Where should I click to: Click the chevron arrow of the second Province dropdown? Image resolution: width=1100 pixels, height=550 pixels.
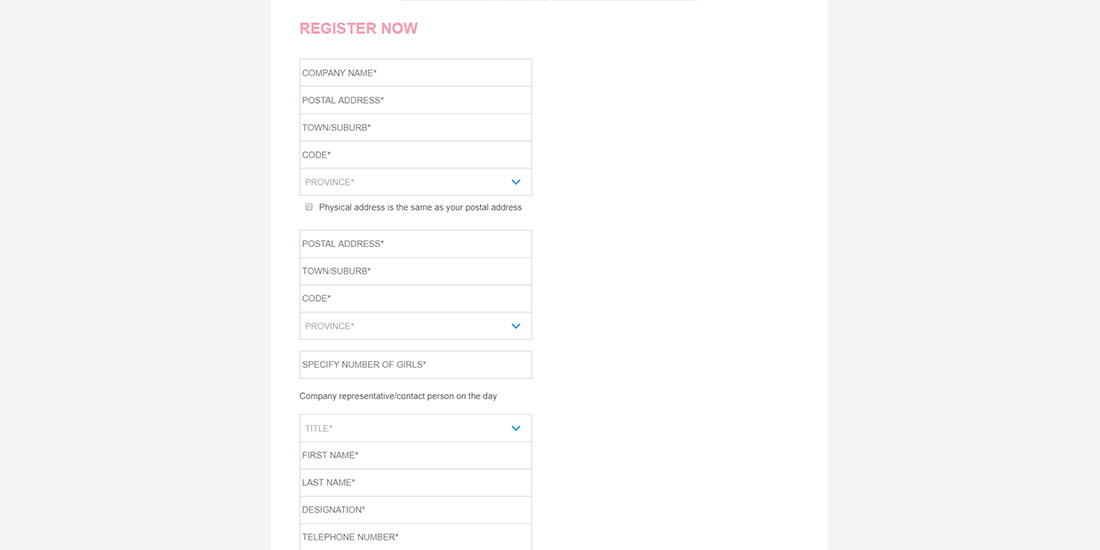(516, 326)
